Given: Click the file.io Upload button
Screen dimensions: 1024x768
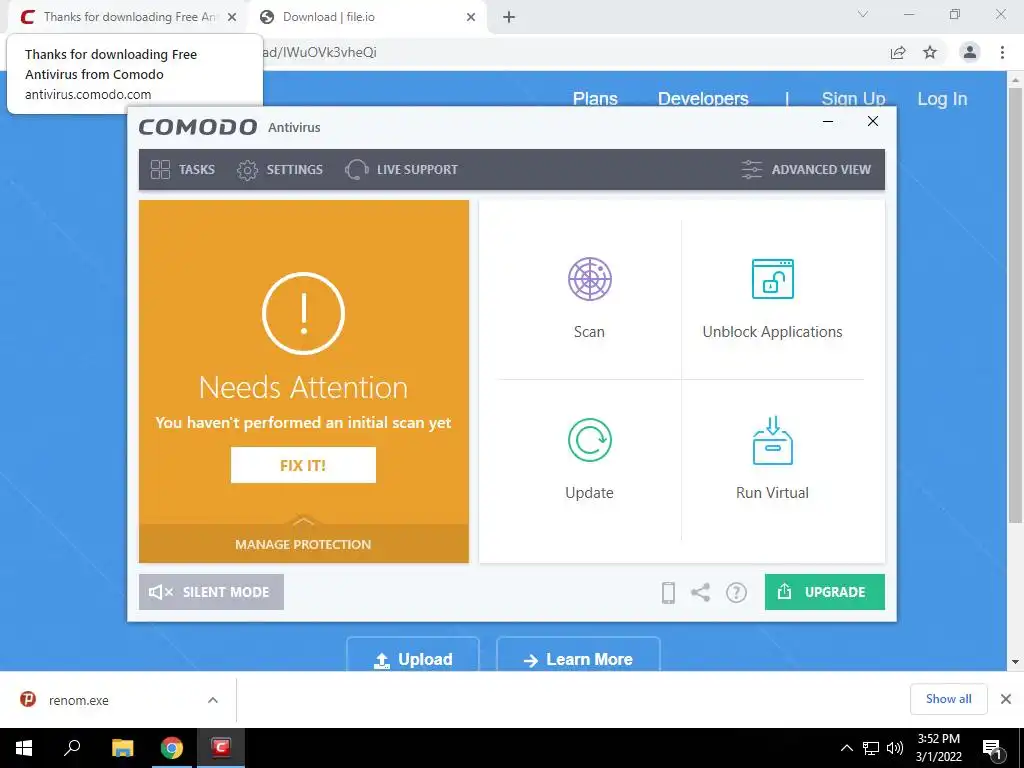Looking at the screenshot, I should tap(413, 656).
